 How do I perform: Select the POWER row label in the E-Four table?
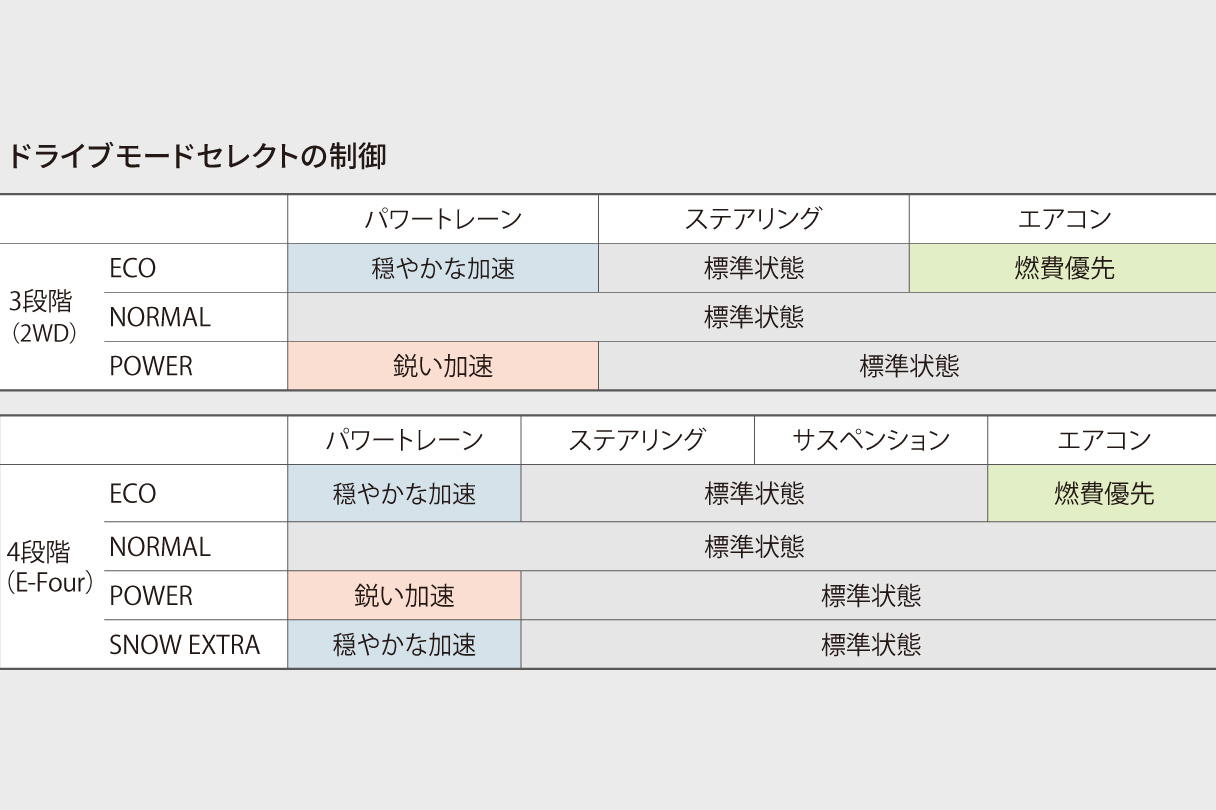151,596
